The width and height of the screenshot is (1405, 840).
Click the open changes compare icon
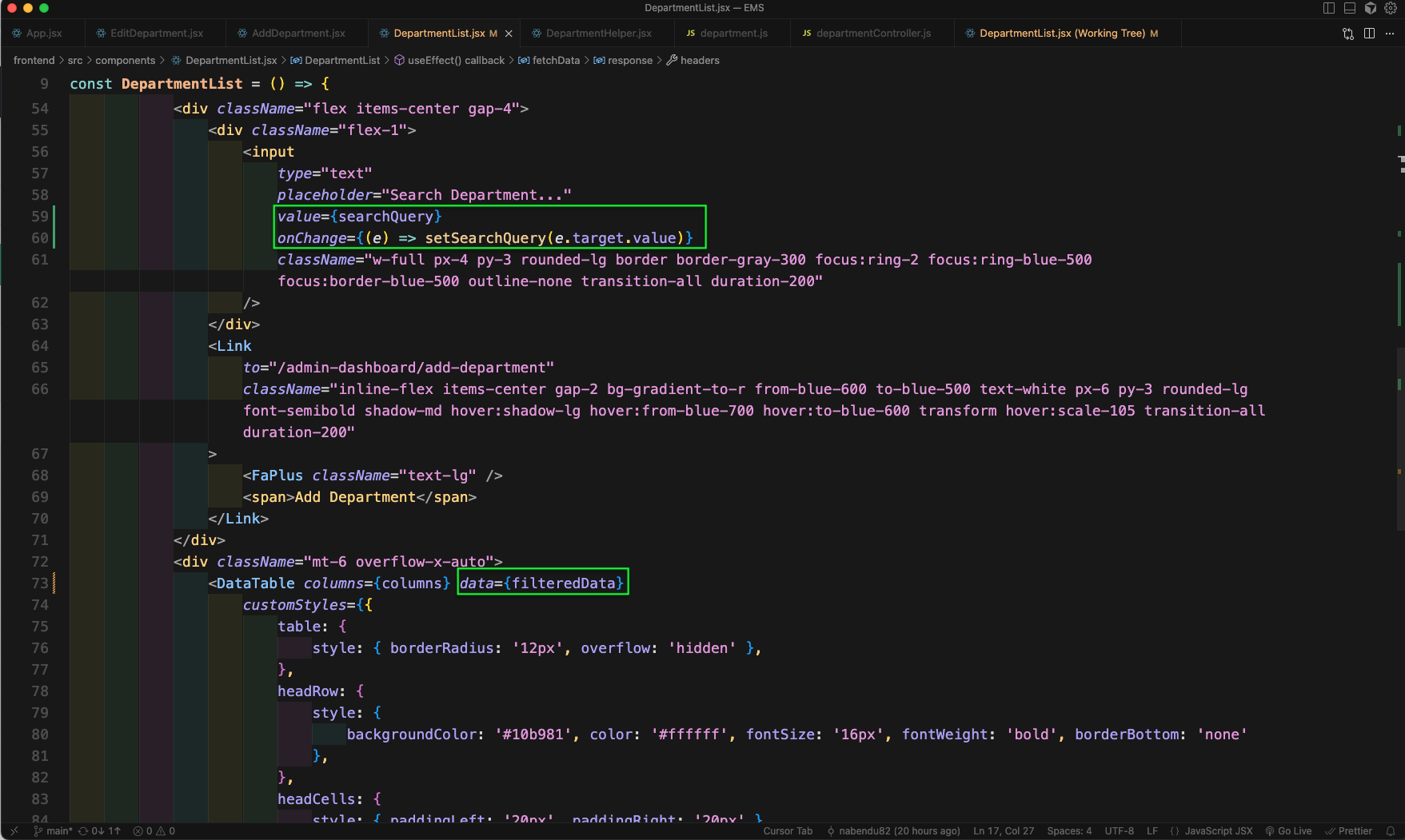click(x=1348, y=34)
